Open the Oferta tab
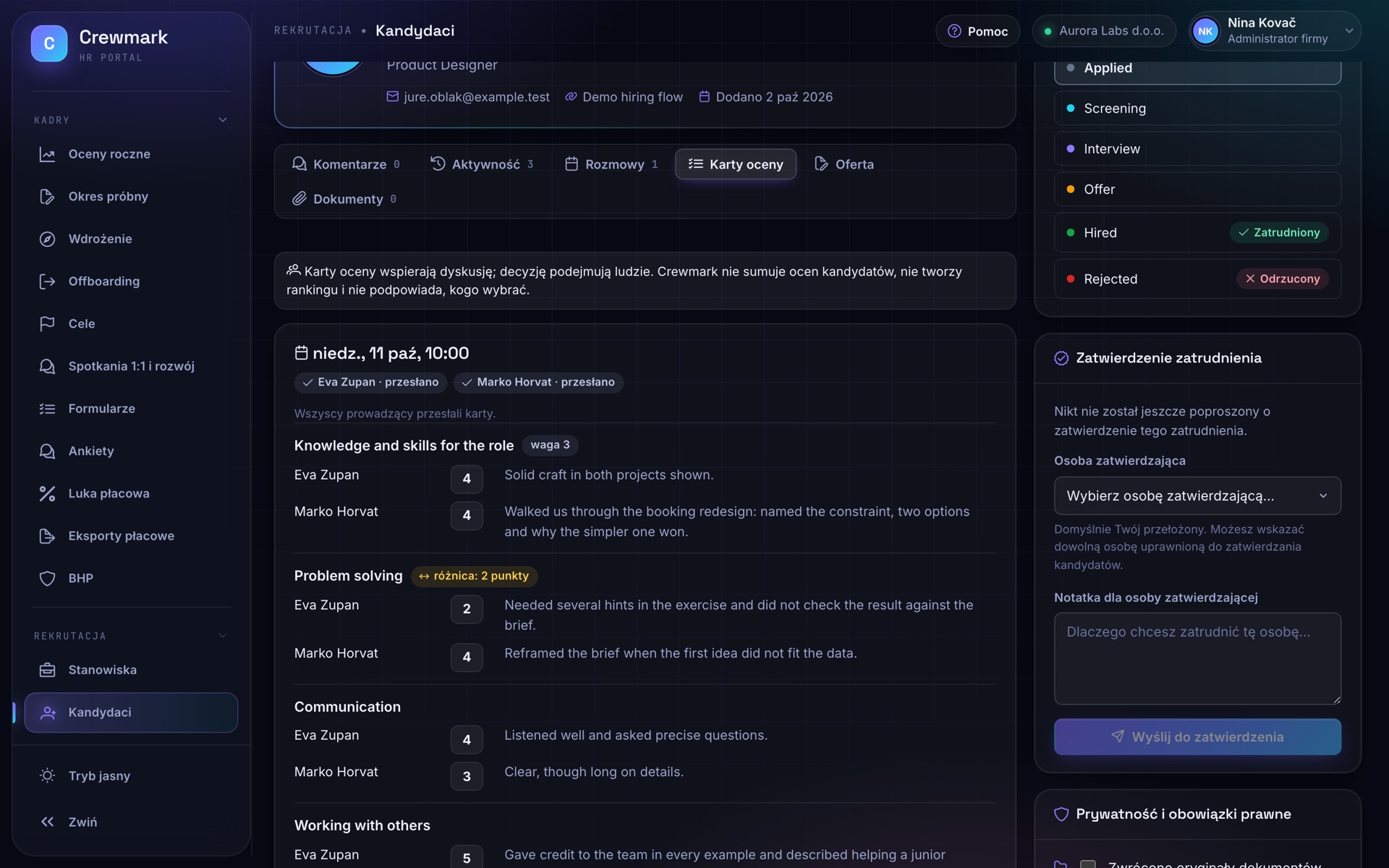Image resolution: width=1389 pixels, height=868 pixels. click(x=844, y=164)
